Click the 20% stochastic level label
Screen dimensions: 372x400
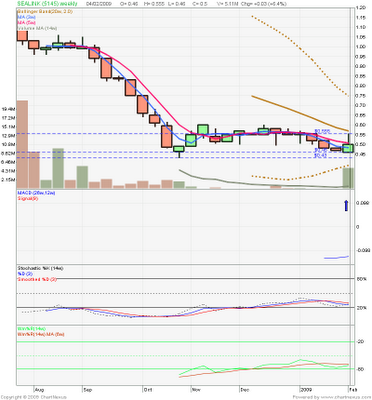[x=361, y=308]
